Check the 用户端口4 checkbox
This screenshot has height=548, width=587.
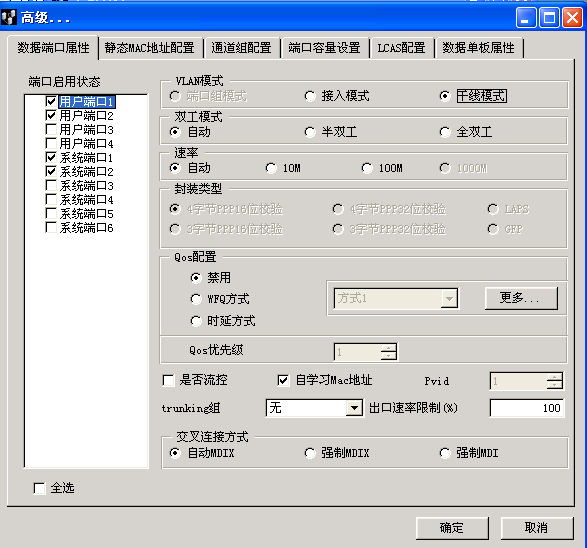(51, 143)
